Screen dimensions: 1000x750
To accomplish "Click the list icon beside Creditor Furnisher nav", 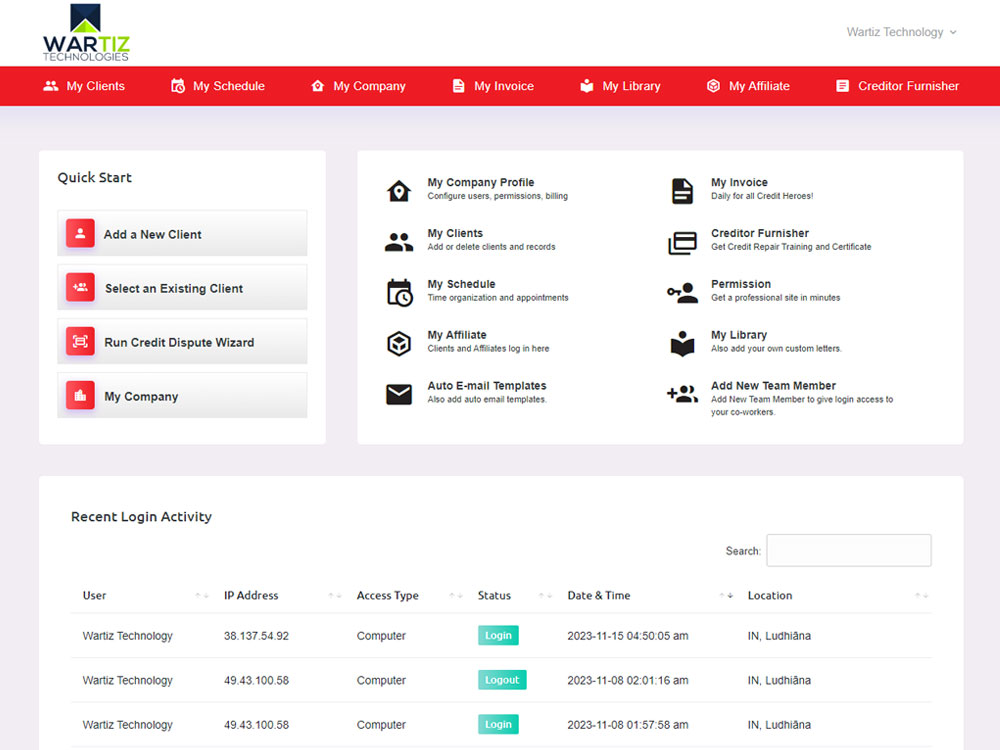I will (x=842, y=86).
